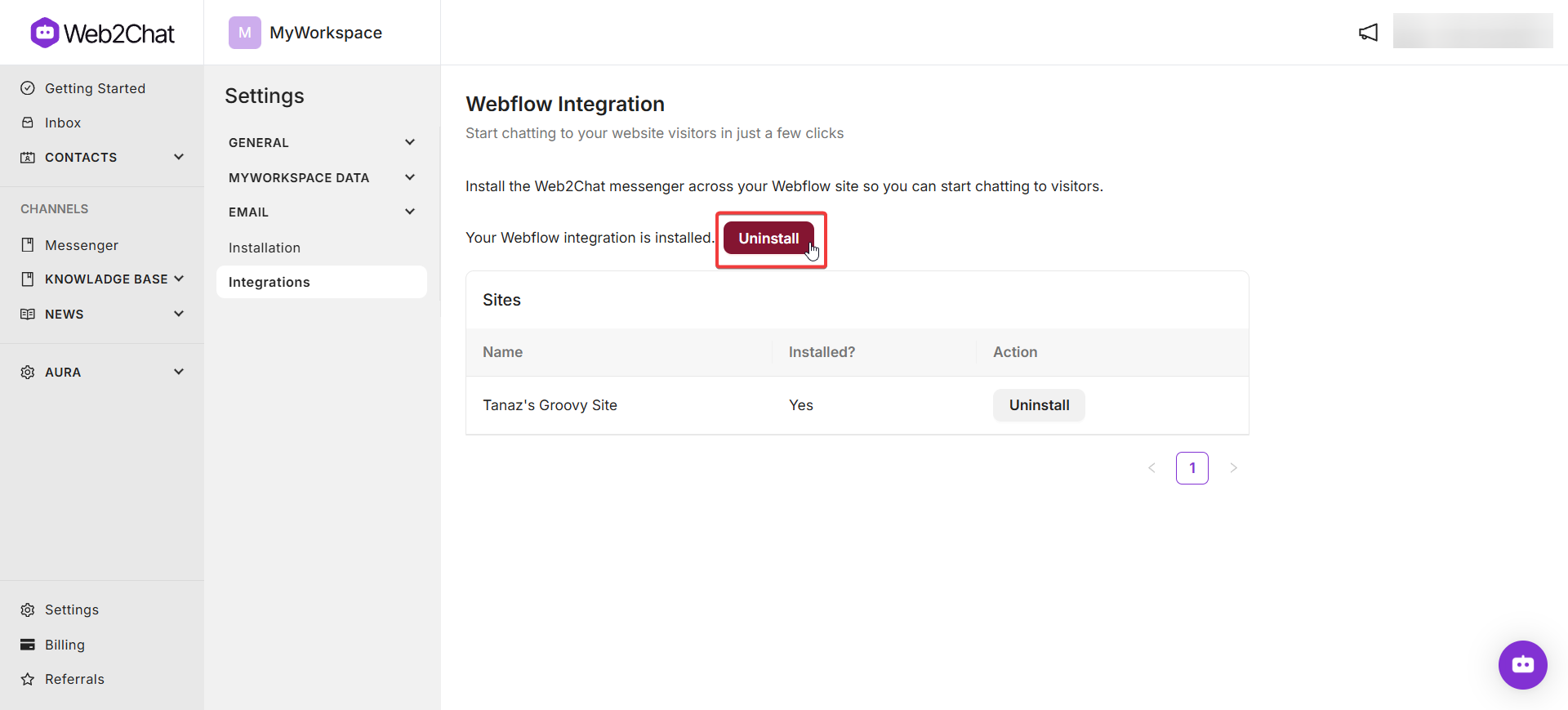Expand the Contacts section chevron
This screenshot has height=710, width=1568.
[x=179, y=157]
